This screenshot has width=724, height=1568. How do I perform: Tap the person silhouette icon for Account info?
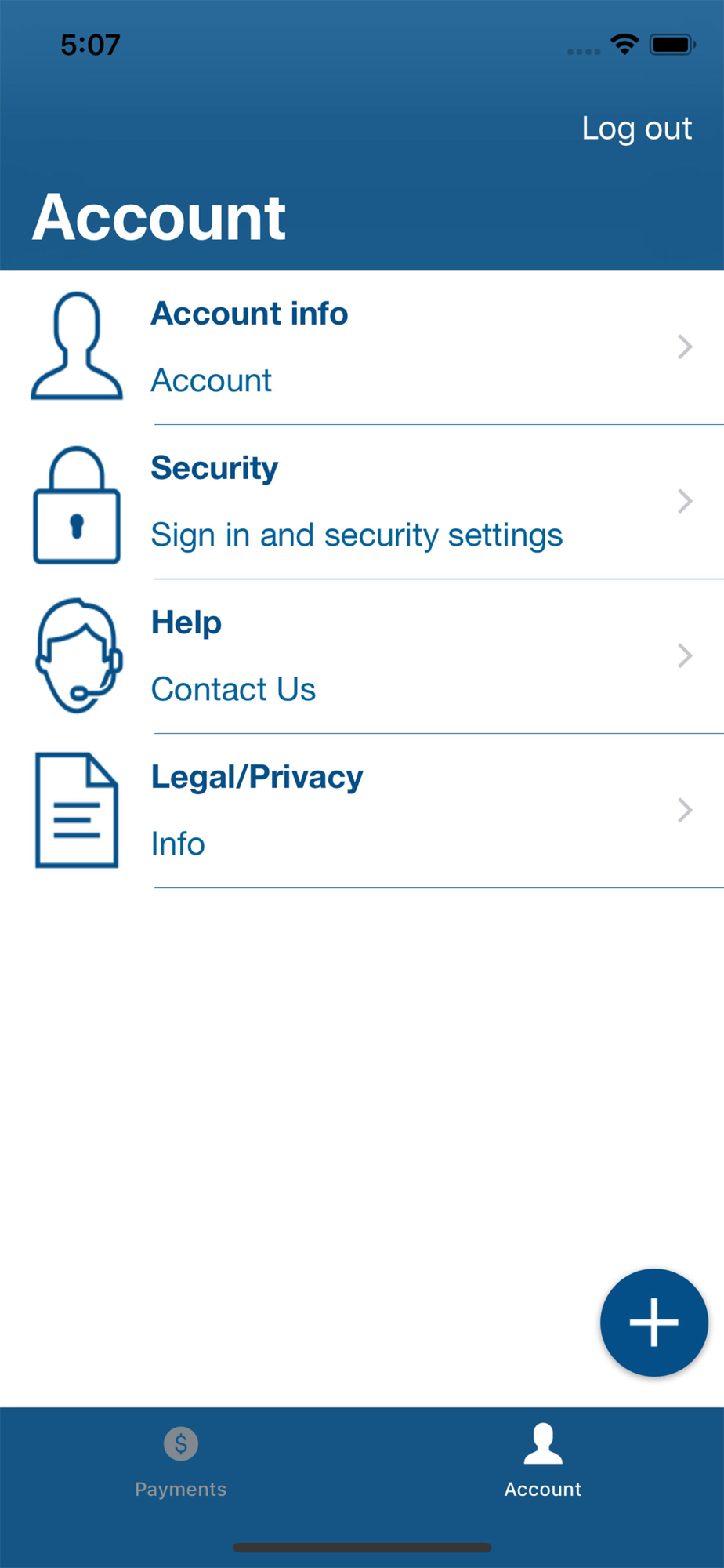77,346
